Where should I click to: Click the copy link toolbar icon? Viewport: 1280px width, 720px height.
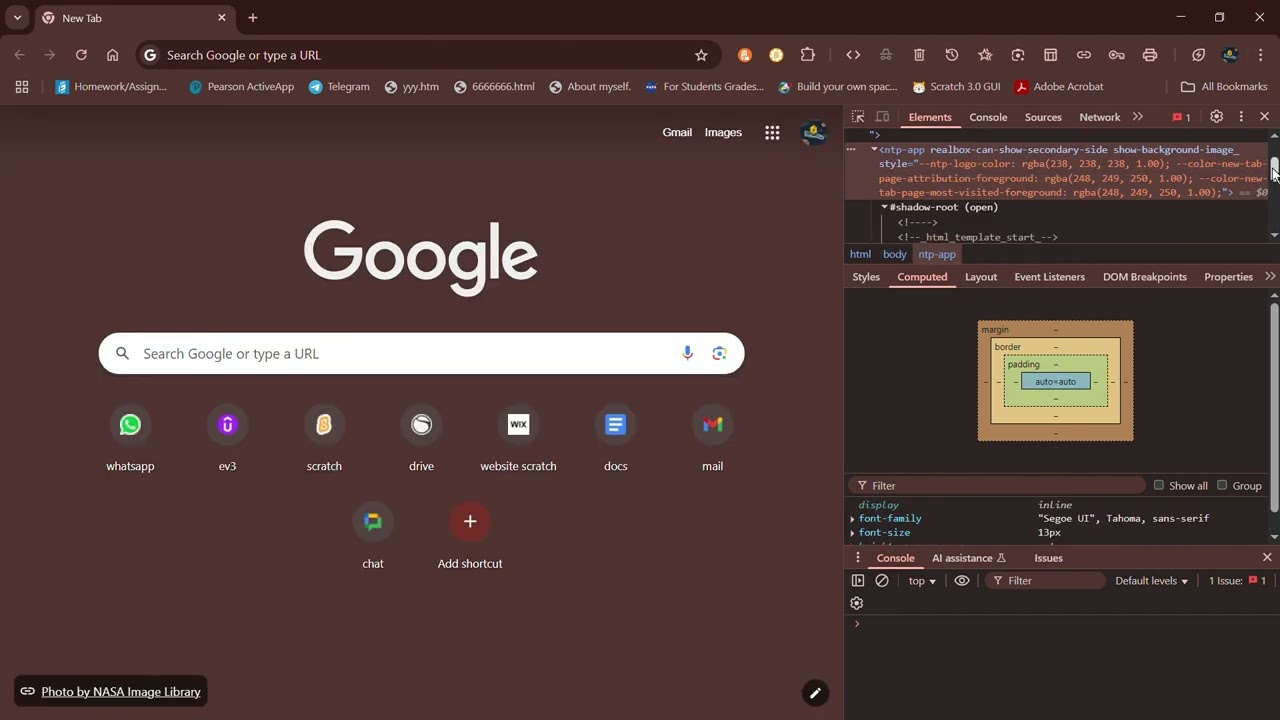tap(1084, 55)
